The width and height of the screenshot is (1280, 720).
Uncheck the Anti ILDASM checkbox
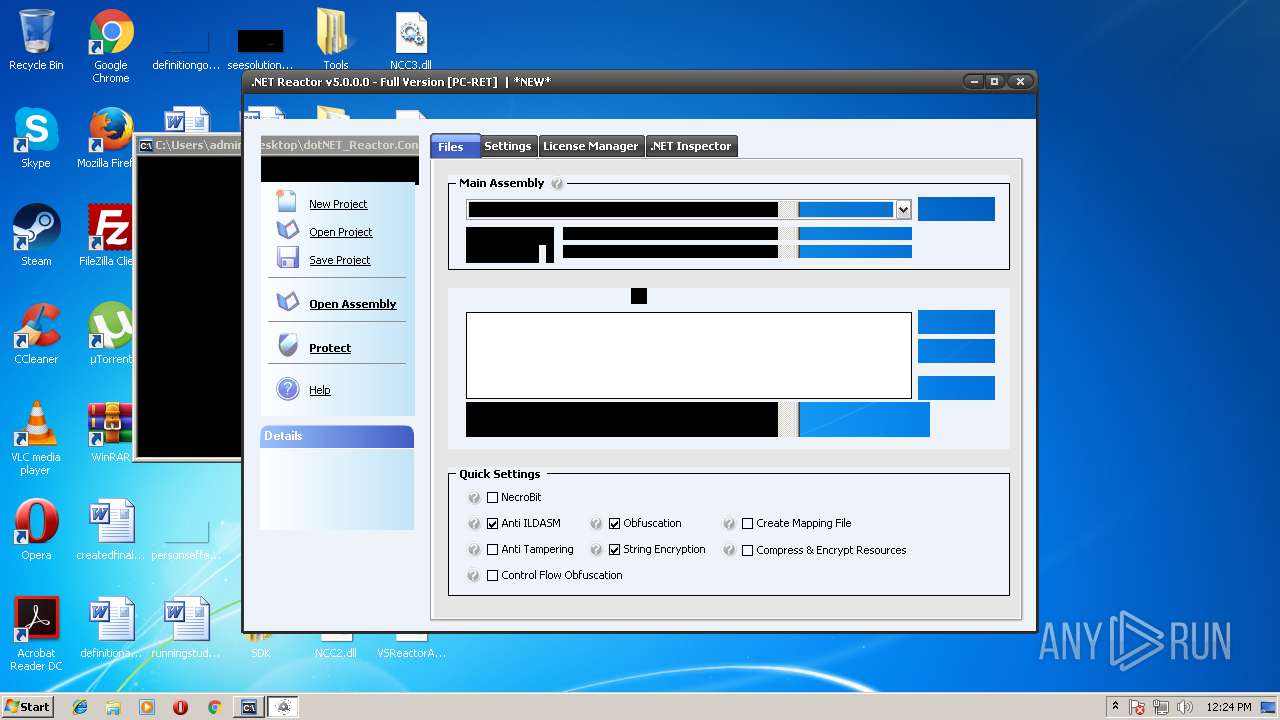(492, 524)
